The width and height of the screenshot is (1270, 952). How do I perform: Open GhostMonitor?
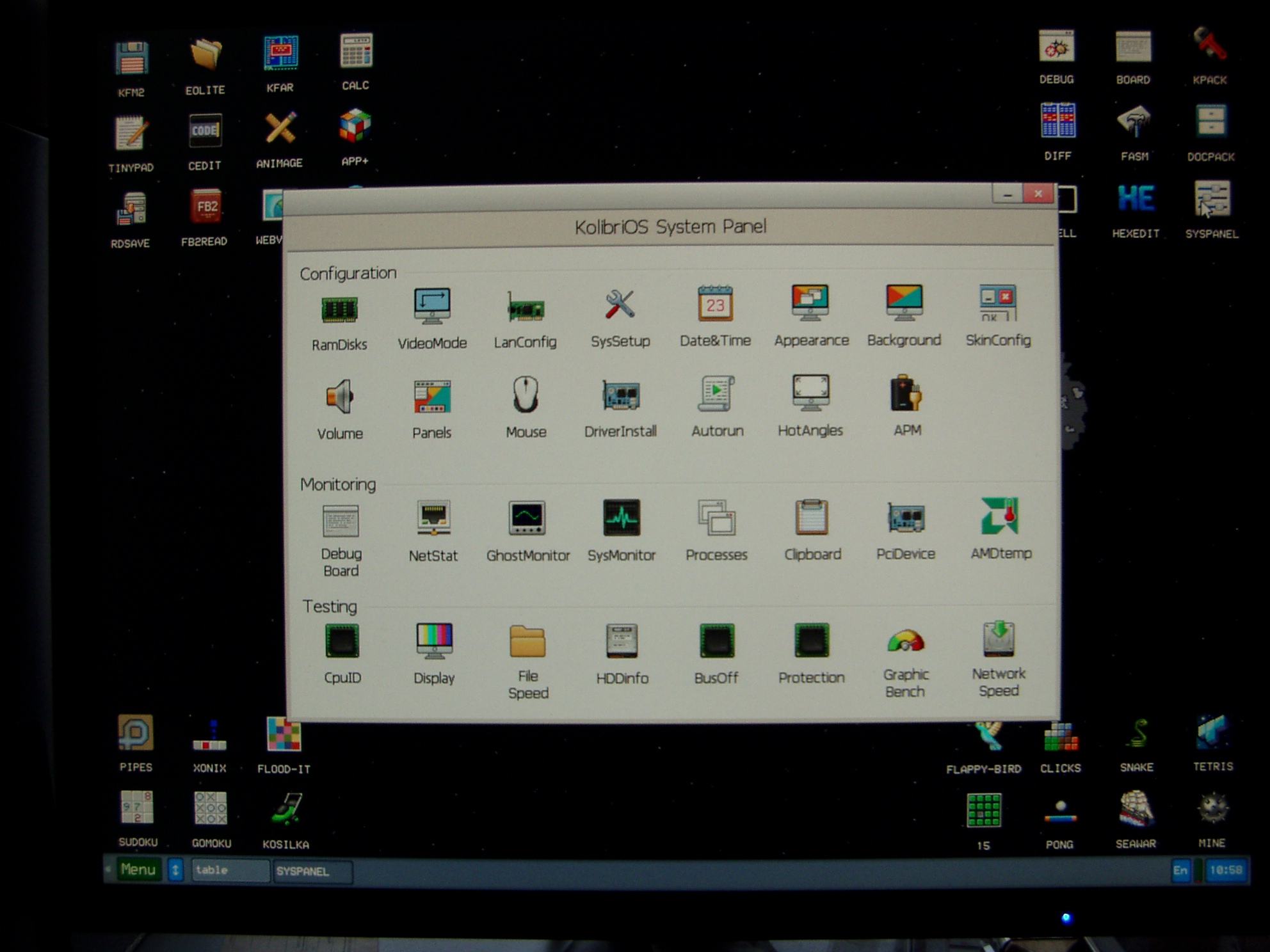[527, 518]
